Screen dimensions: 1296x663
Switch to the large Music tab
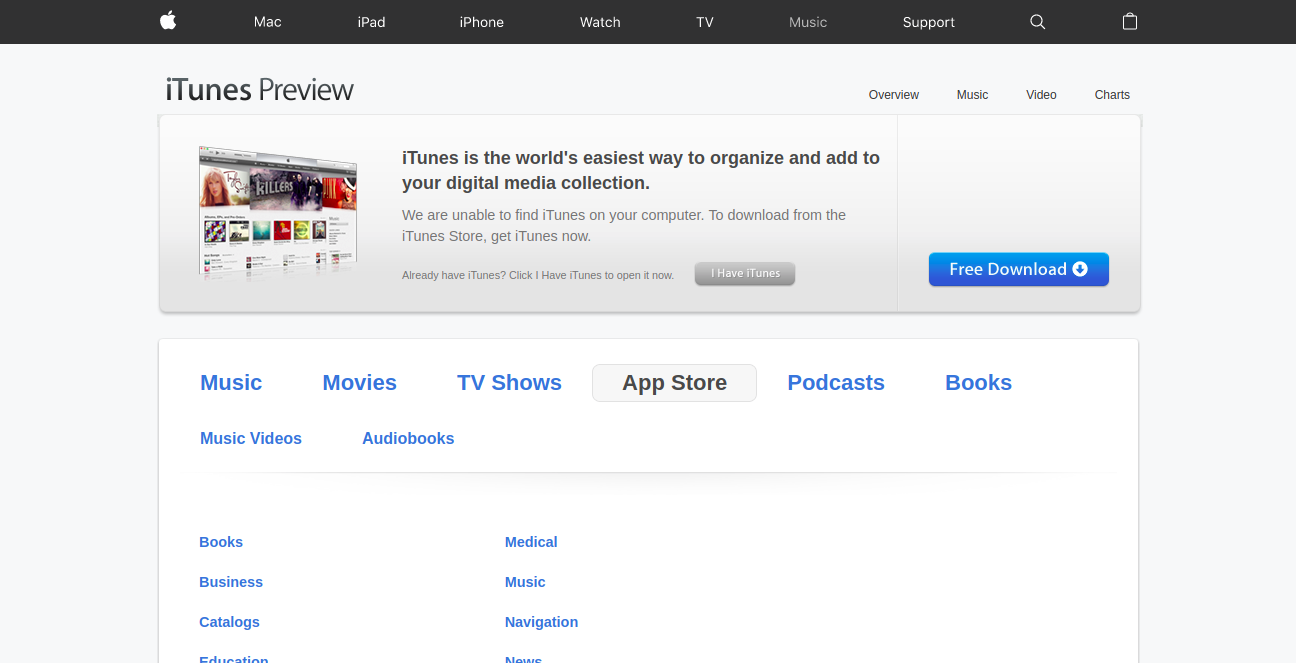(231, 383)
